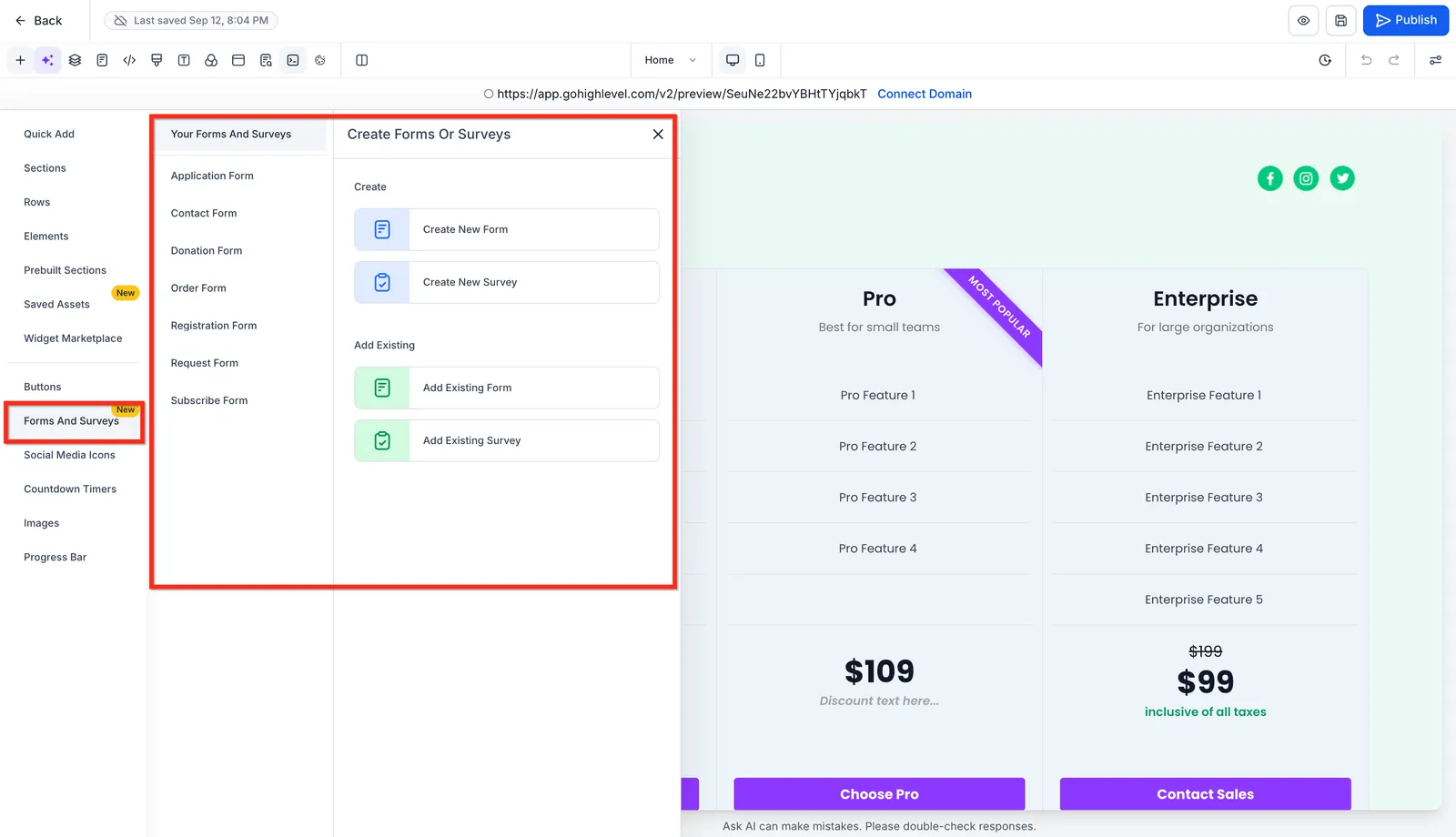Click the redo arrow icon
Viewport: 1456px width, 837px height.
point(1393,60)
